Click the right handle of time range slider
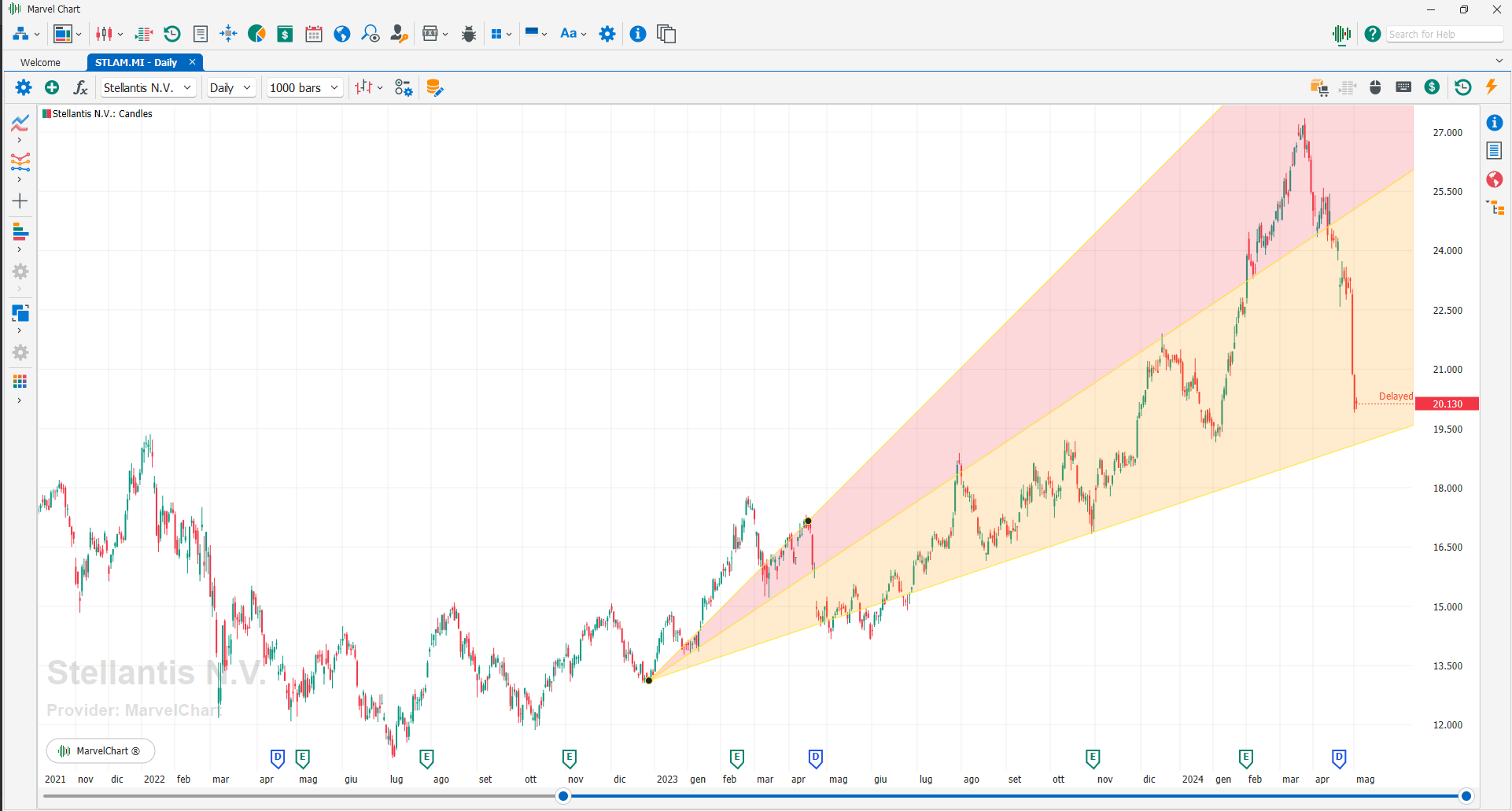1512x811 pixels. [x=1466, y=796]
